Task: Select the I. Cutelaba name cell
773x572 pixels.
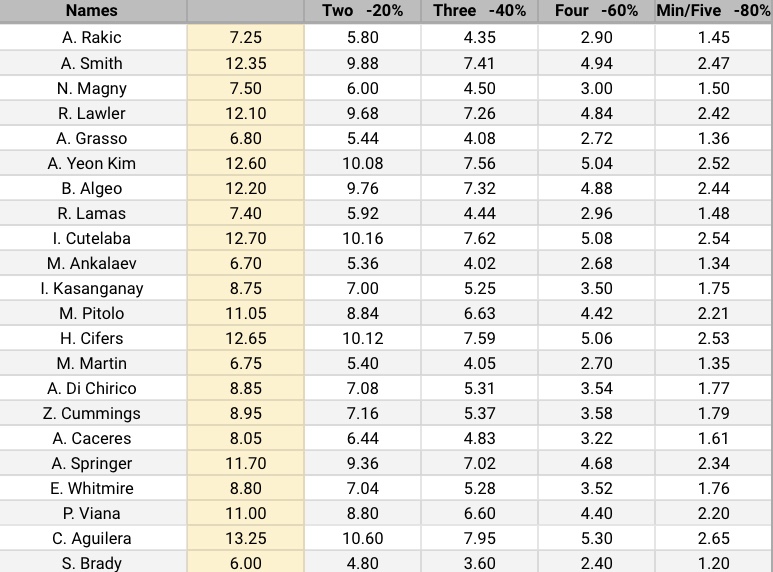Action: tap(92, 238)
